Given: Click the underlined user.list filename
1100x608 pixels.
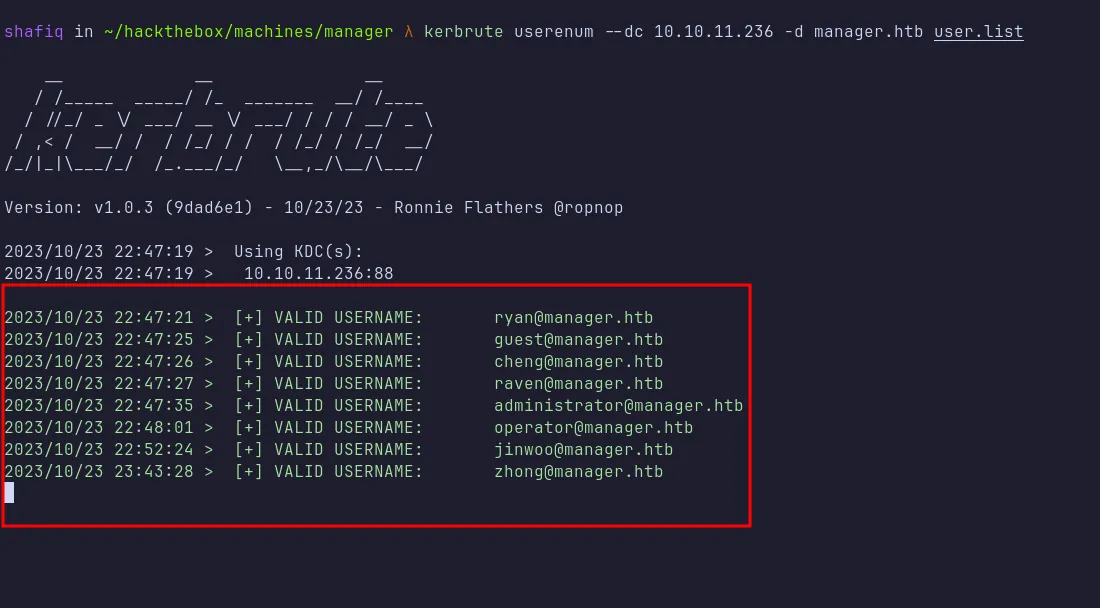Looking at the screenshot, I should [x=978, y=31].
